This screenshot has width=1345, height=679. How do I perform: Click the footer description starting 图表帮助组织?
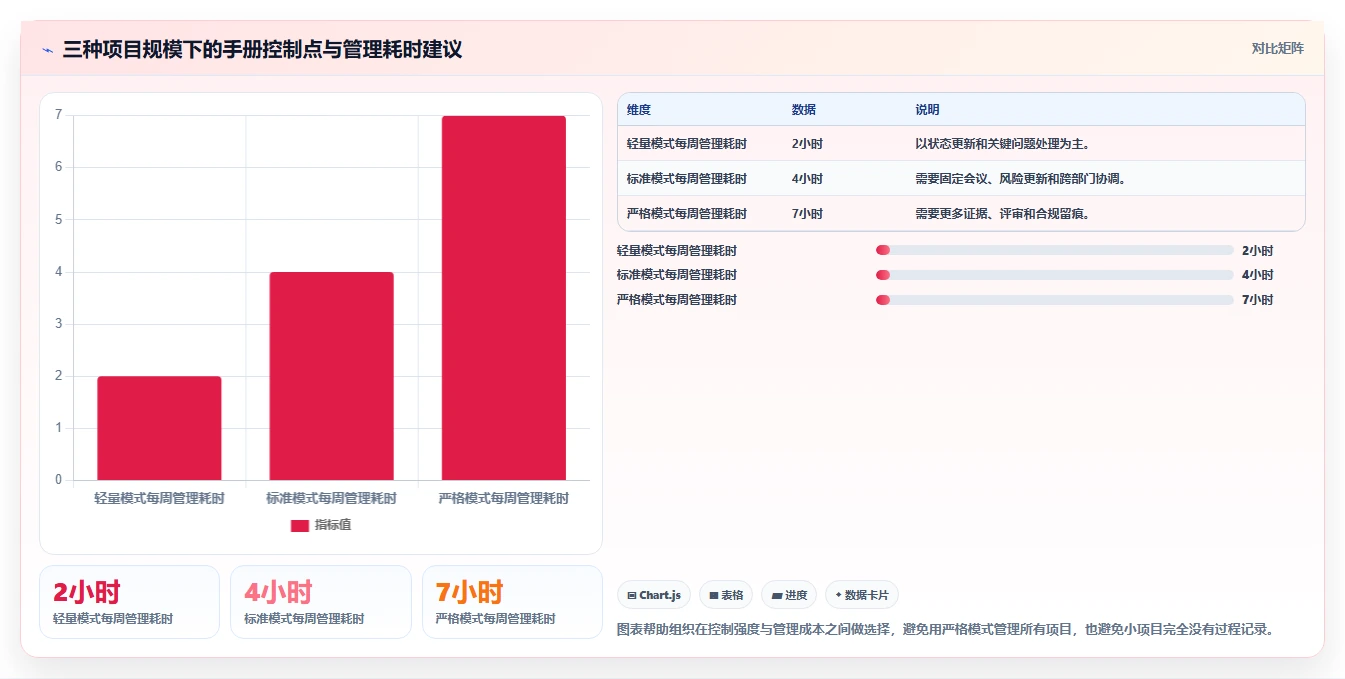click(x=948, y=630)
